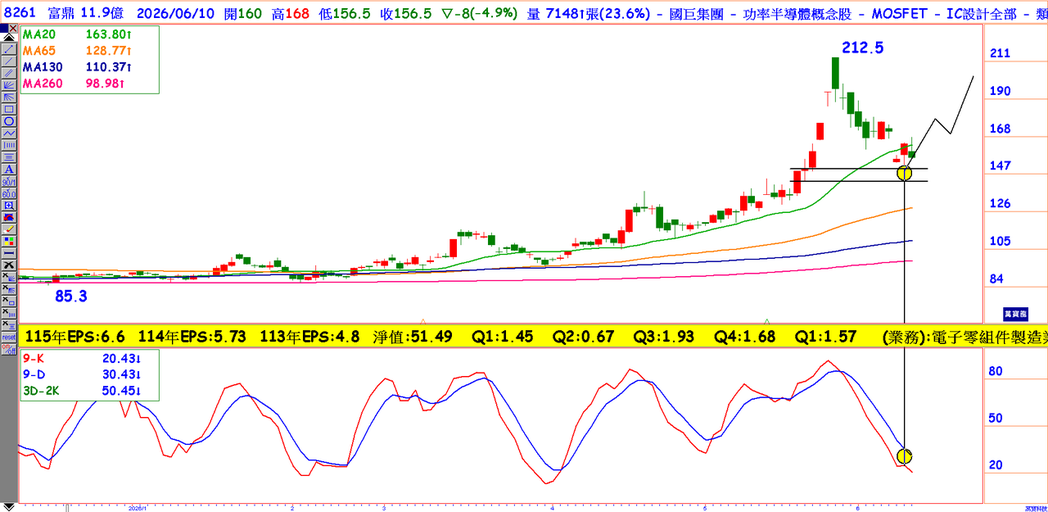Select the rectangle drawing tool
This screenshot has height=512, width=1048.
tap(9, 109)
